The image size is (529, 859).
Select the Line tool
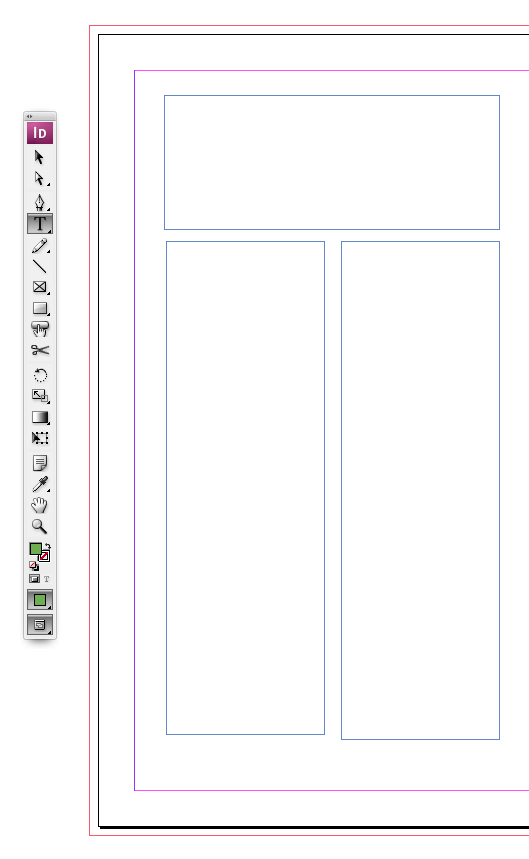pyautogui.click(x=39, y=266)
